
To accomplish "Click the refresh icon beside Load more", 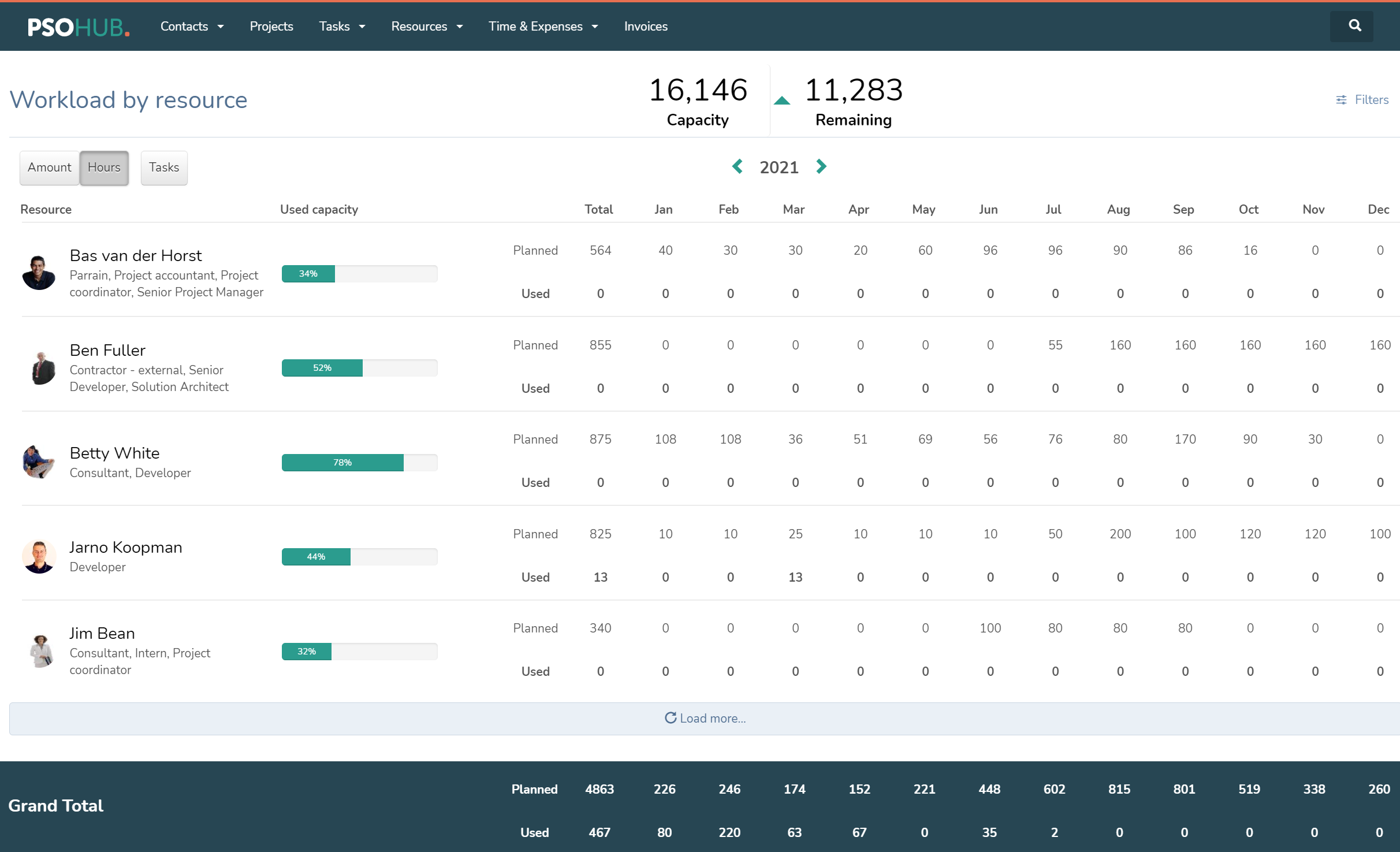I will pos(671,718).
